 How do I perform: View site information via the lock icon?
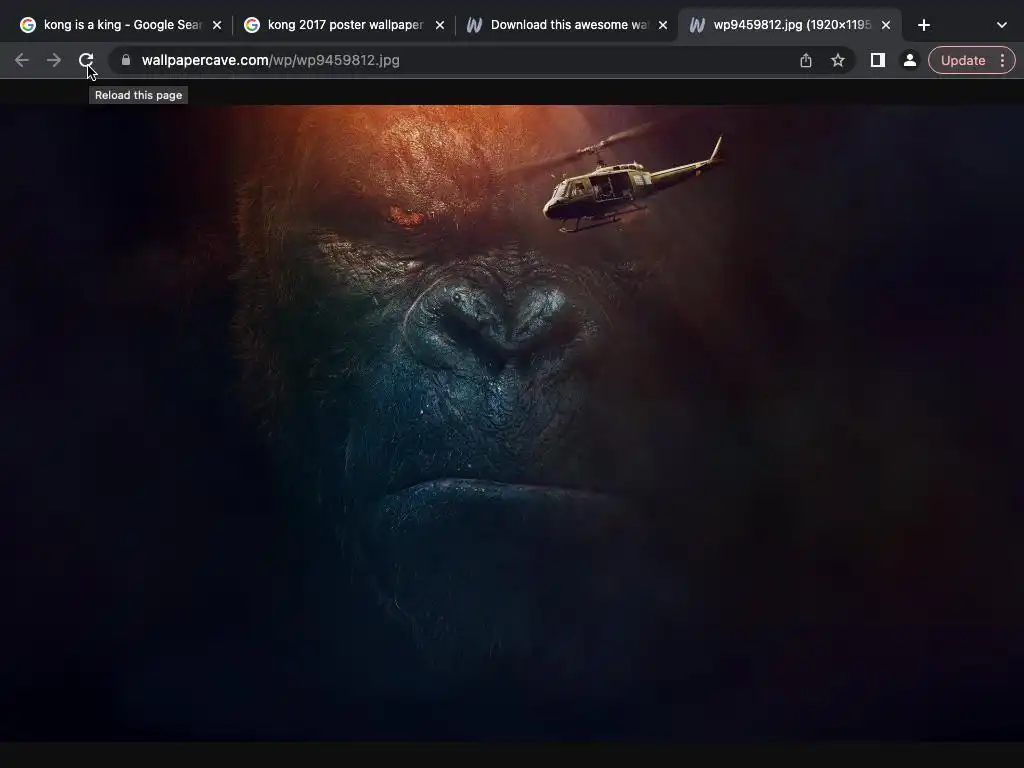coord(126,60)
